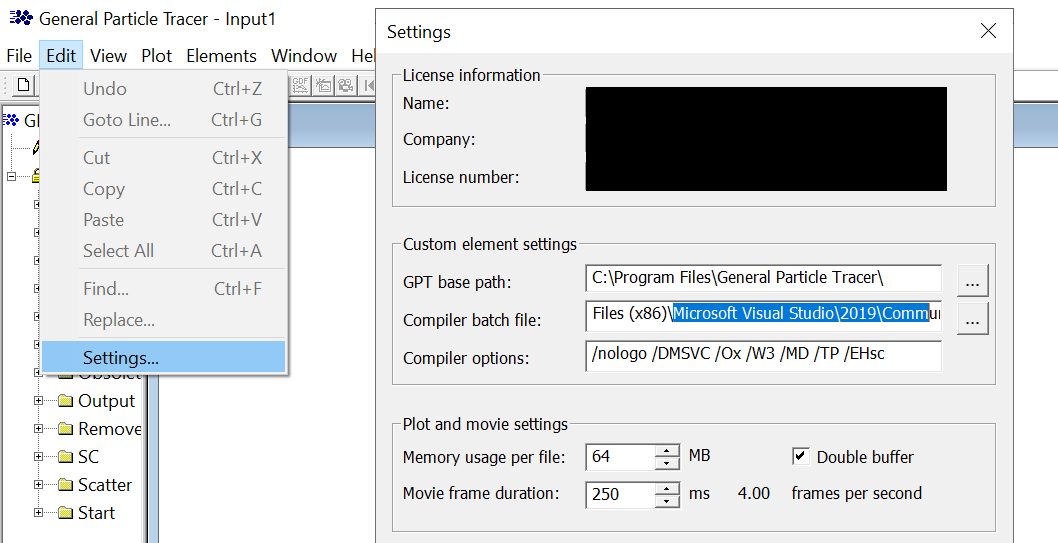Click Goto Line... menu entry
Image resolution: width=1058 pixels, height=543 pixels.
[x=163, y=119]
